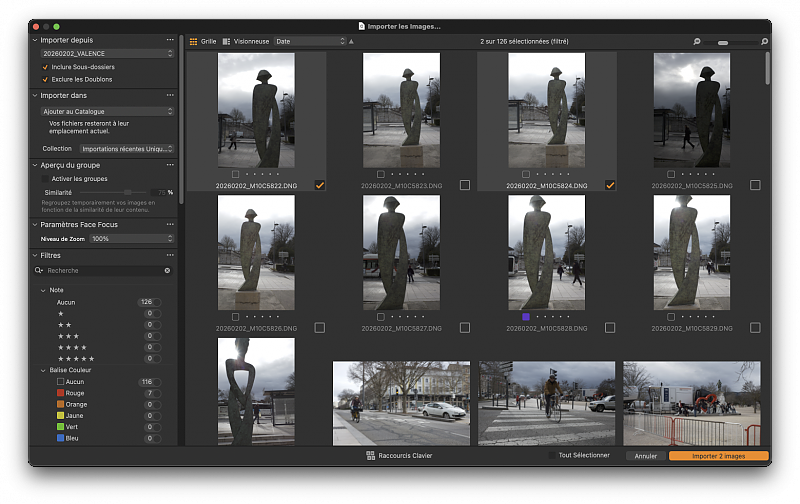Check import box for 20260202_M10C5823.DNG

464,185
